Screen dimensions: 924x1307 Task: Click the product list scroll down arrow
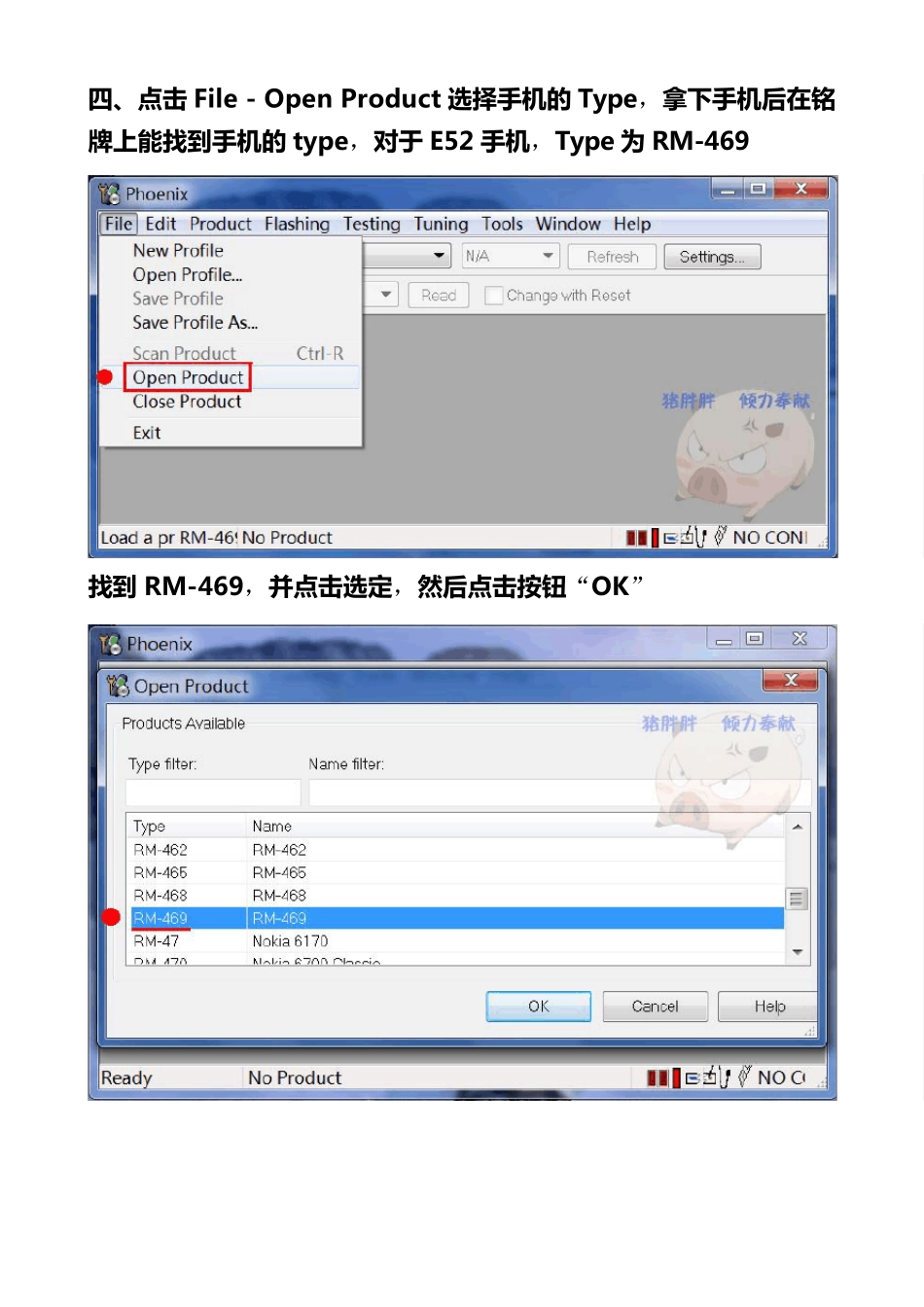pyautogui.click(x=798, y=952)
